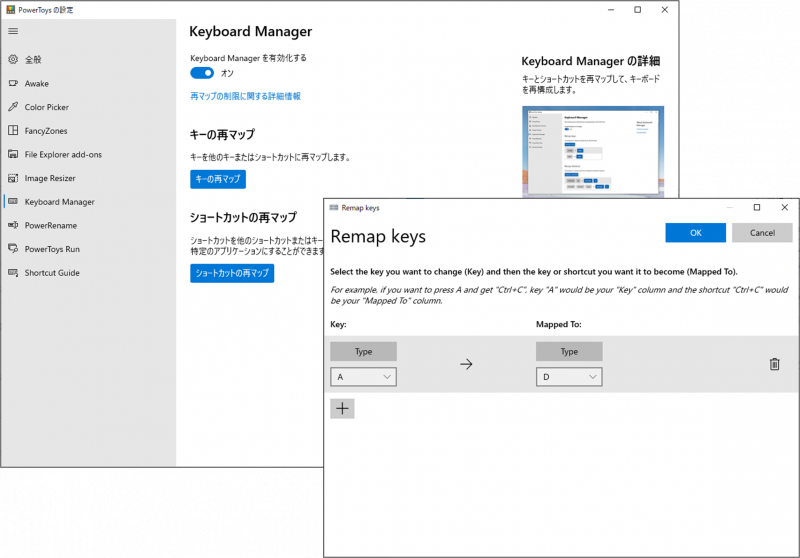
Task: Click the Keyboard Manager preview thumbnail image
Action: point(593,151)
